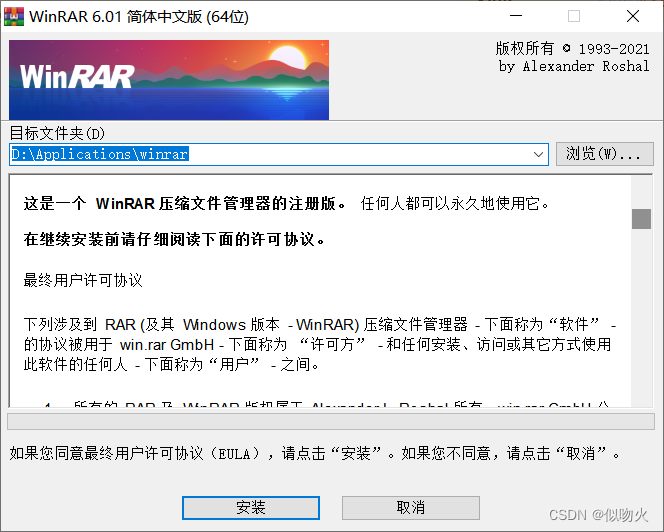This screenshot has width=664, height=532.
Task: Click the window title WinRAR 6.01 简体中文版
Action: point(138,17)
